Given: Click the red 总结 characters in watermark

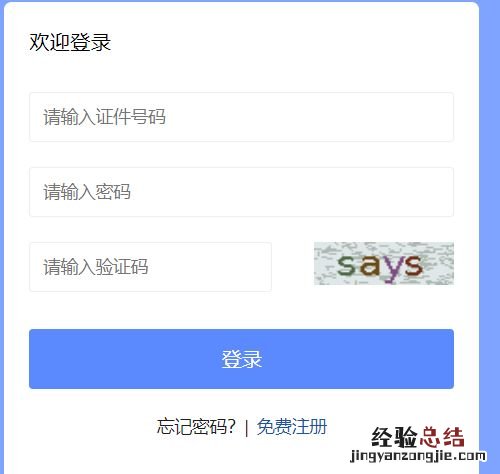Looking at the screenshot, I should pyautogui.click(x=442, y=437).
